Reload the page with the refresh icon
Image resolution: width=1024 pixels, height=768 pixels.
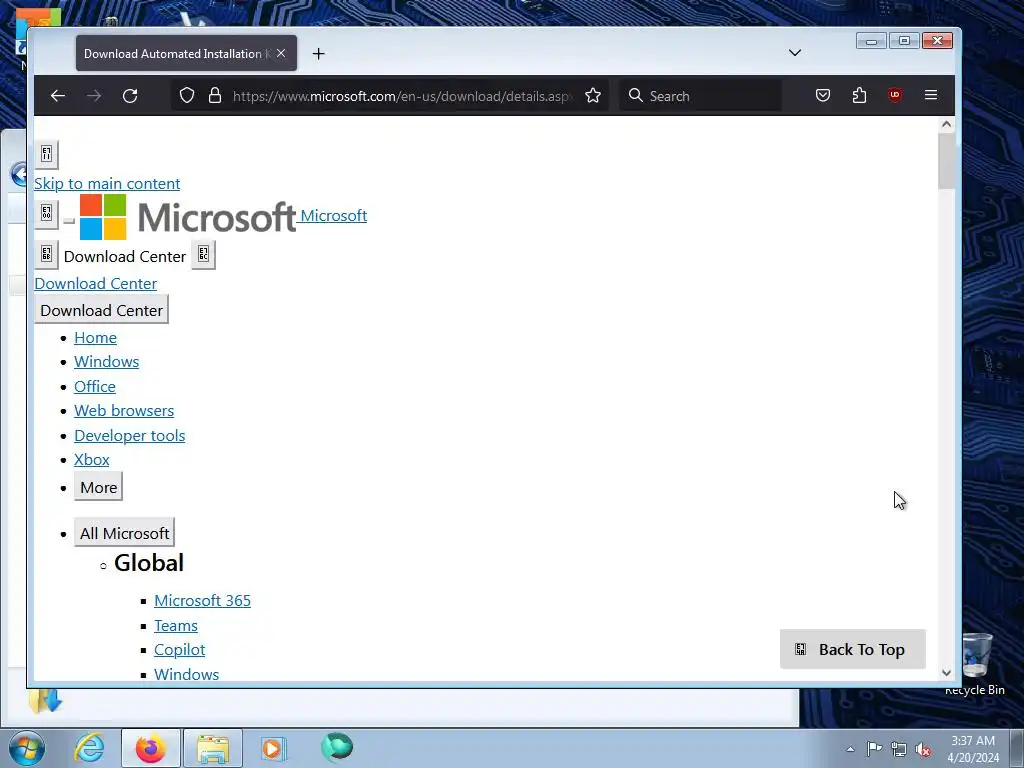(x=130, y=96)
